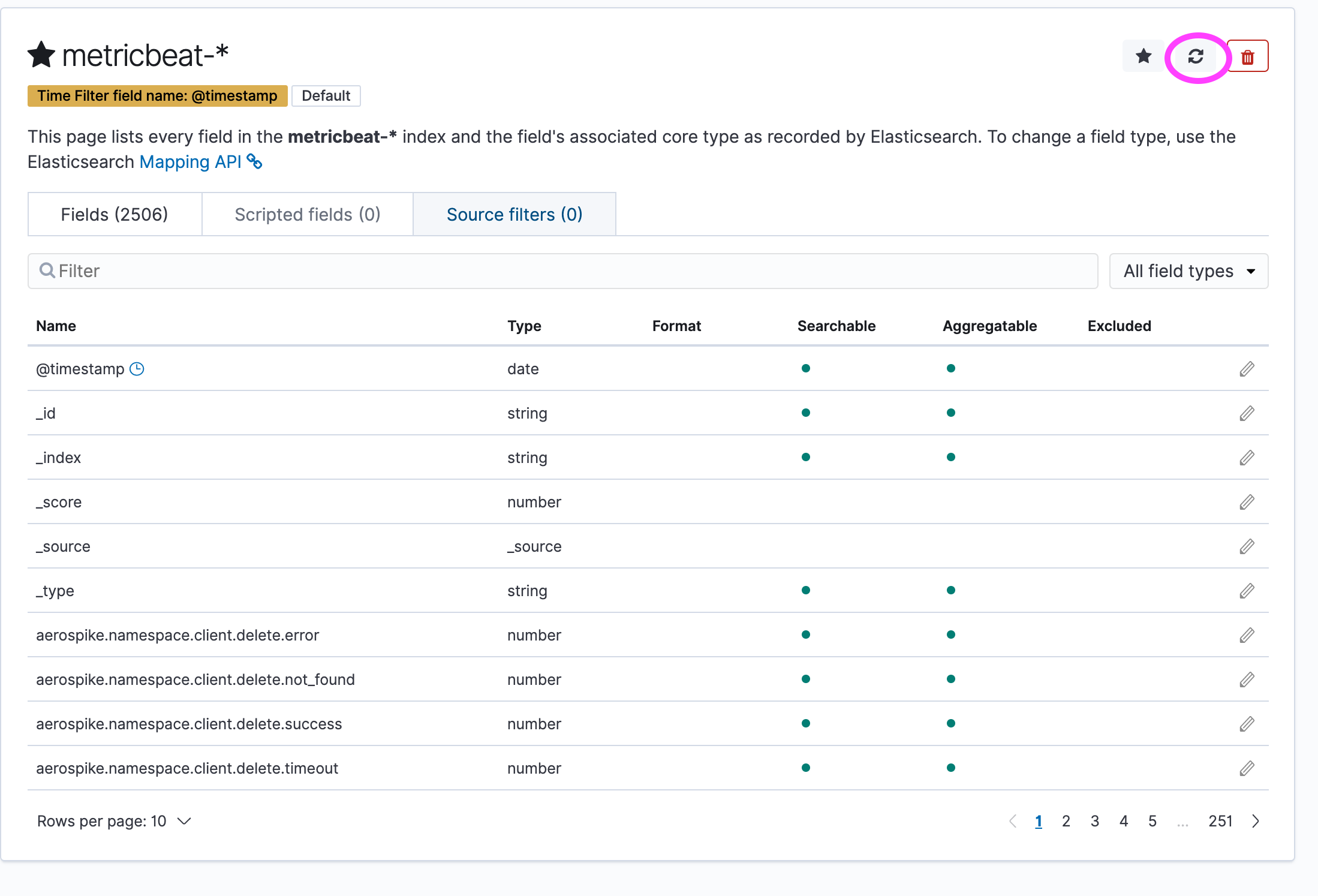Open the All field types dropdown
This screenshot has height=896, width=1318.
[x=1188, y=271]
